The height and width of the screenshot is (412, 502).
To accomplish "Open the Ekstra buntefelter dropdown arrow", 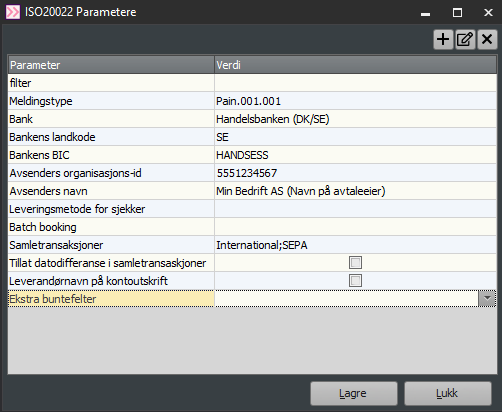I will tap(487, 299).
